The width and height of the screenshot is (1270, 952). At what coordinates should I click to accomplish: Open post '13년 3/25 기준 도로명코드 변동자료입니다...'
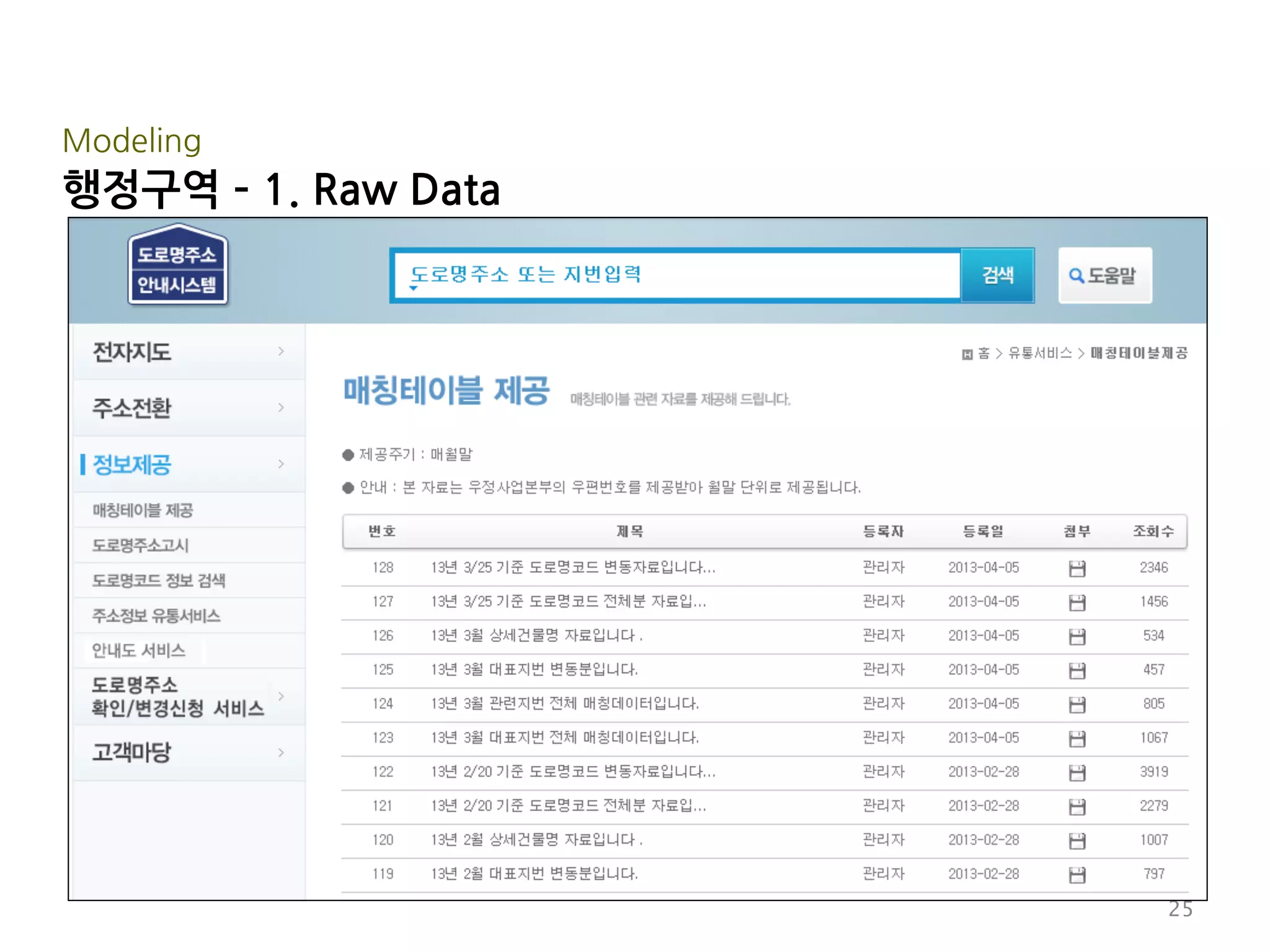point(573,568)
